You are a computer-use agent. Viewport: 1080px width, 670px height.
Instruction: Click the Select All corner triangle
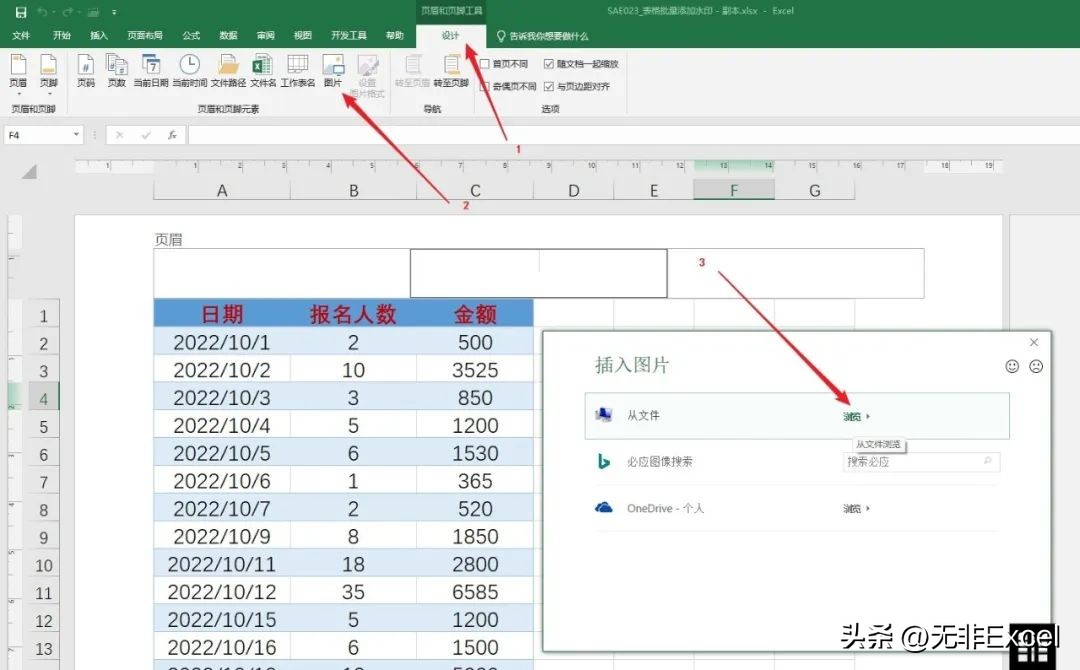(29, 171)
